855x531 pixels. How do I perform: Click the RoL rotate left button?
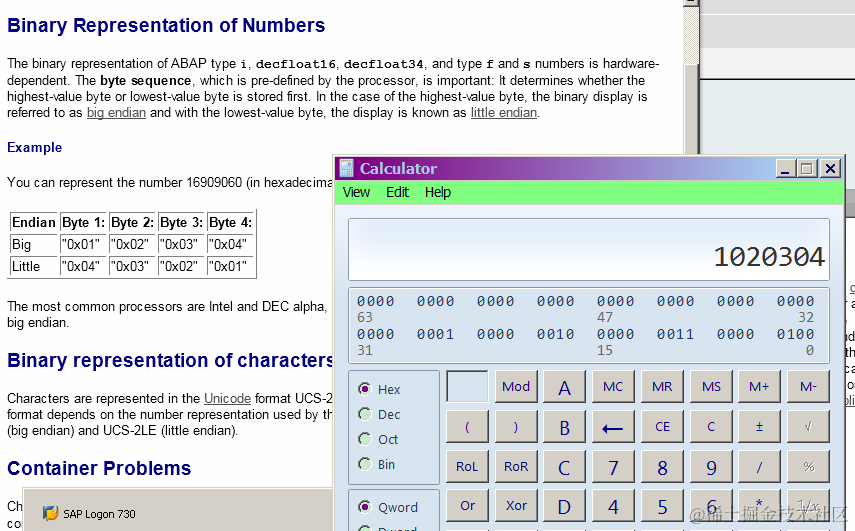click(467, 467)
